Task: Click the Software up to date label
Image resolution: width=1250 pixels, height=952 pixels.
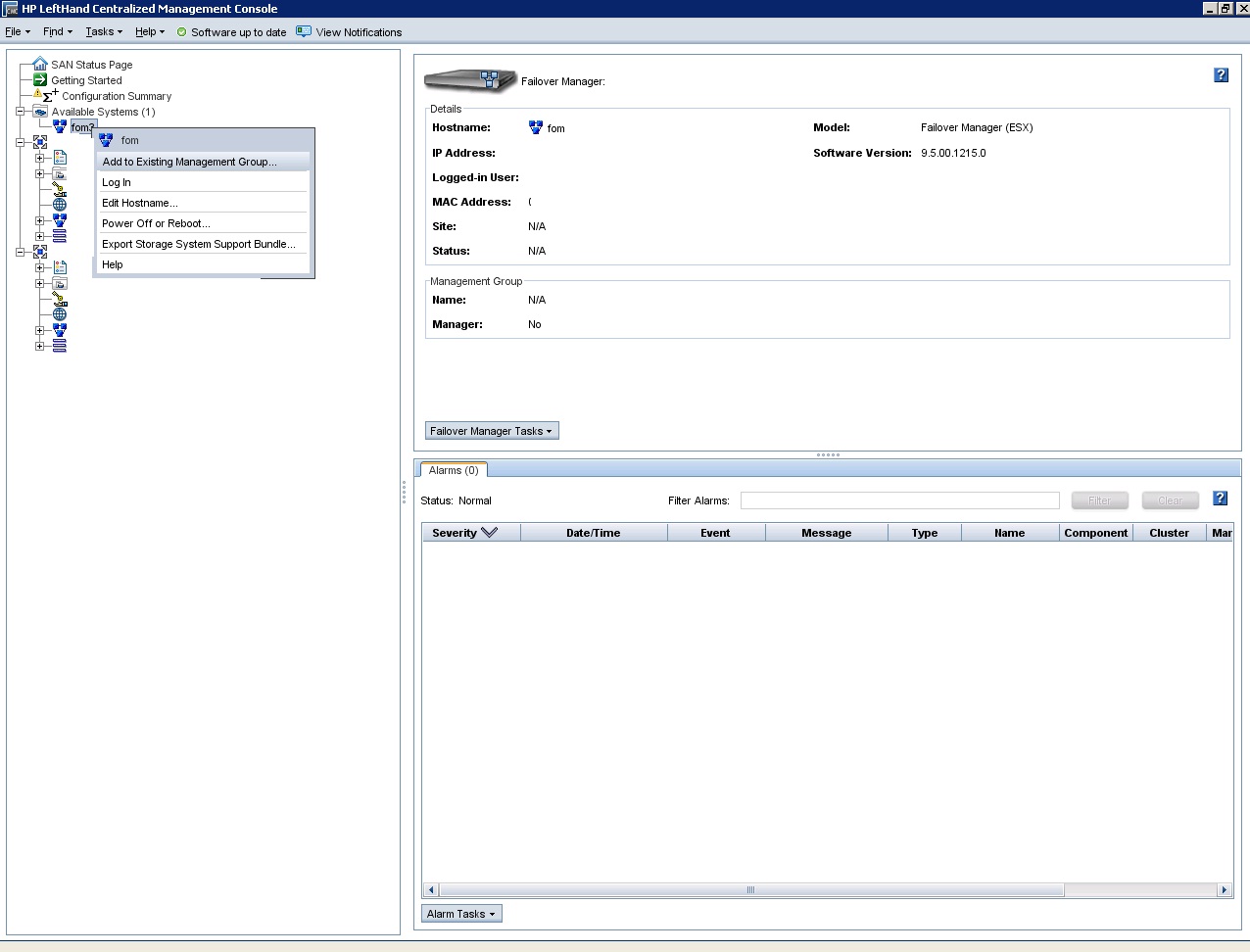Action: tap(239, 32)
